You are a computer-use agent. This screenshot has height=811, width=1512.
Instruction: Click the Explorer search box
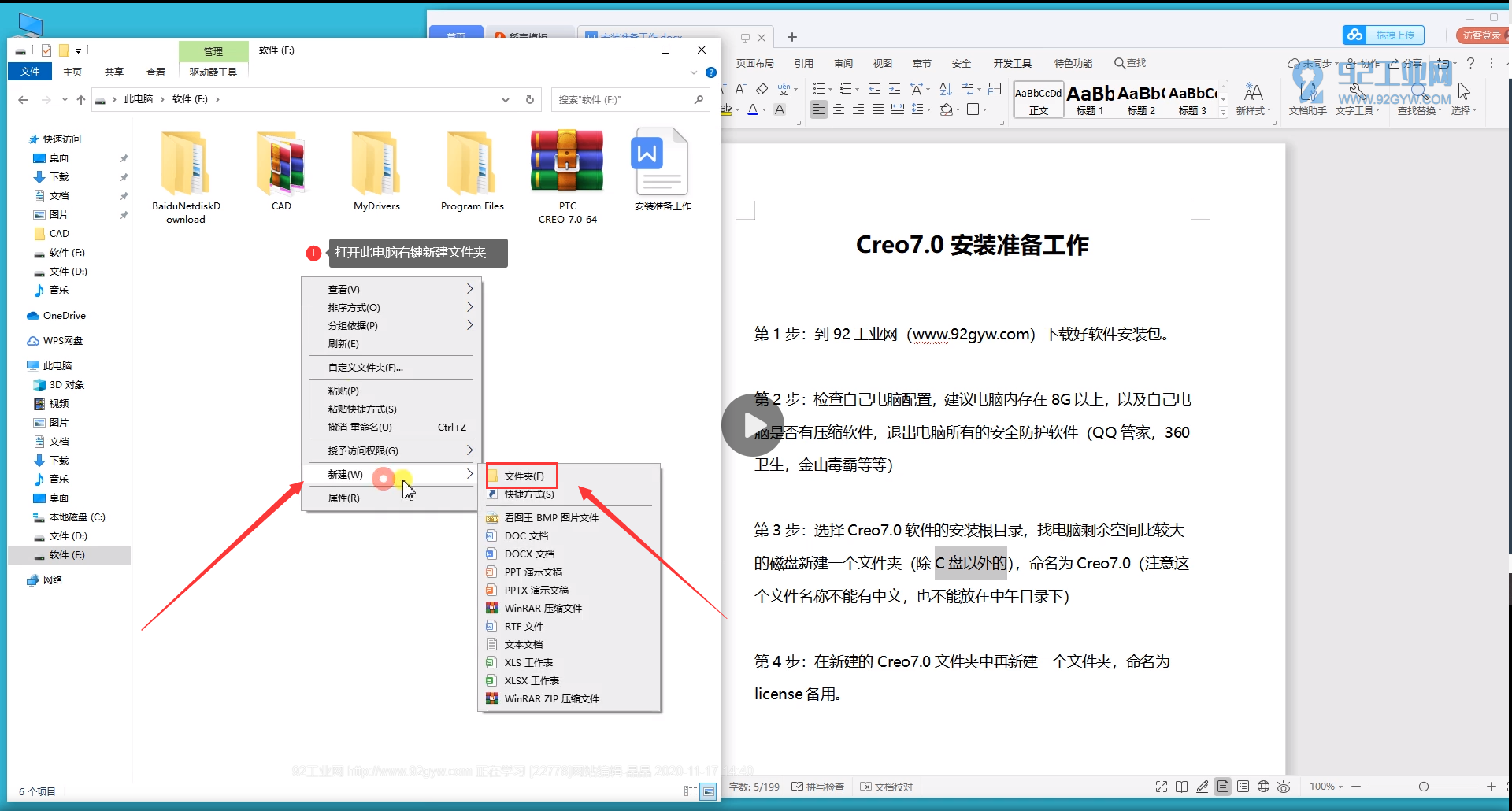point(630,100)
